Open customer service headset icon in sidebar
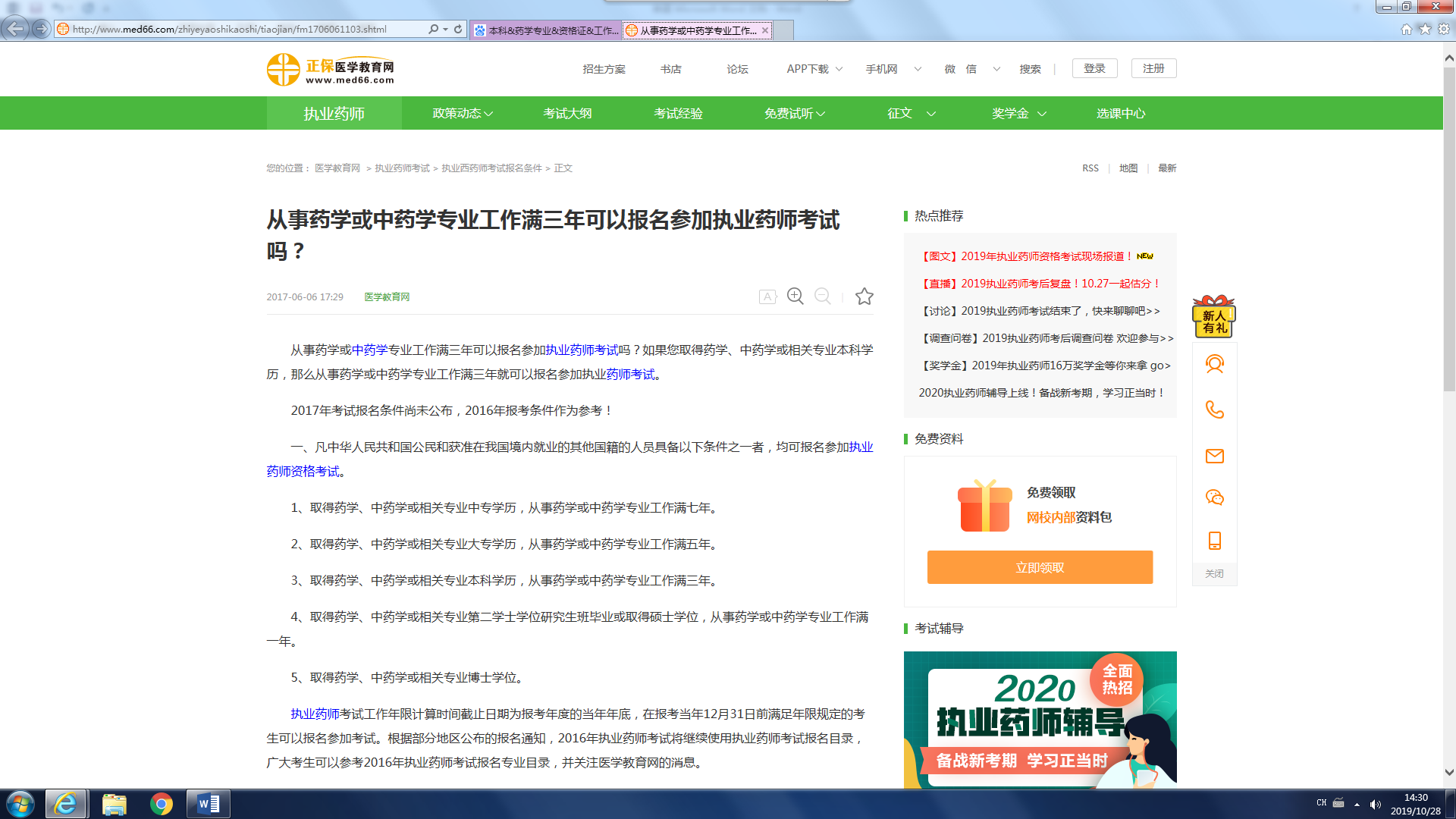 1214,365
